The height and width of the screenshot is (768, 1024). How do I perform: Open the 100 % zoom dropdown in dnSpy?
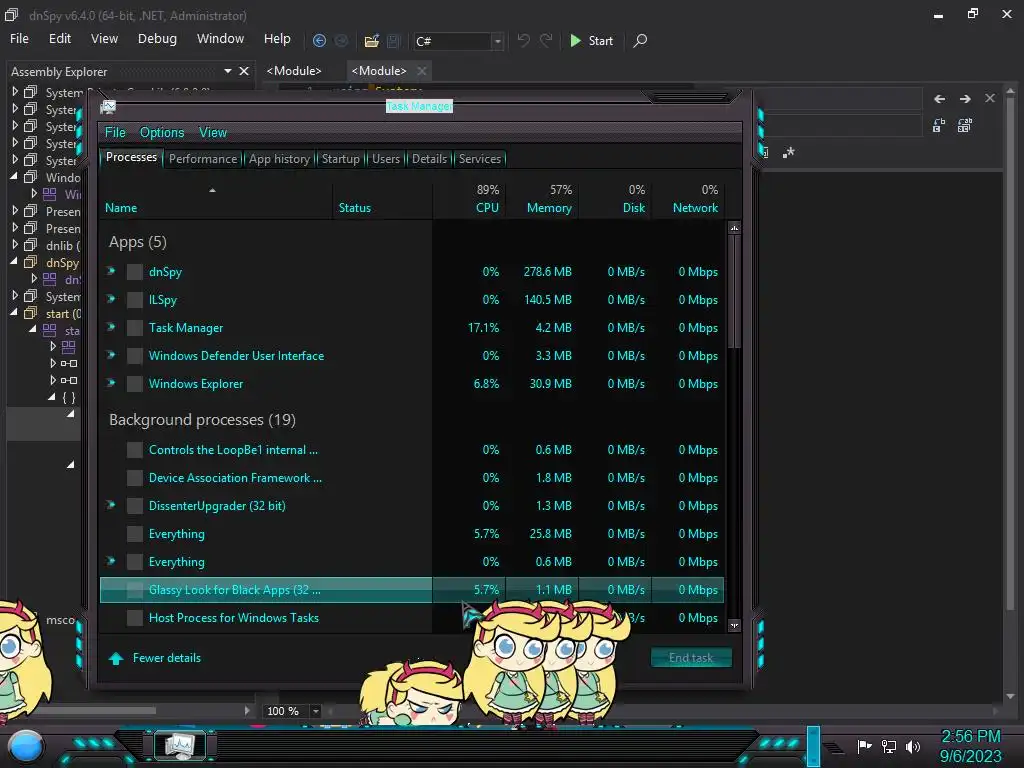pos(315,711)
